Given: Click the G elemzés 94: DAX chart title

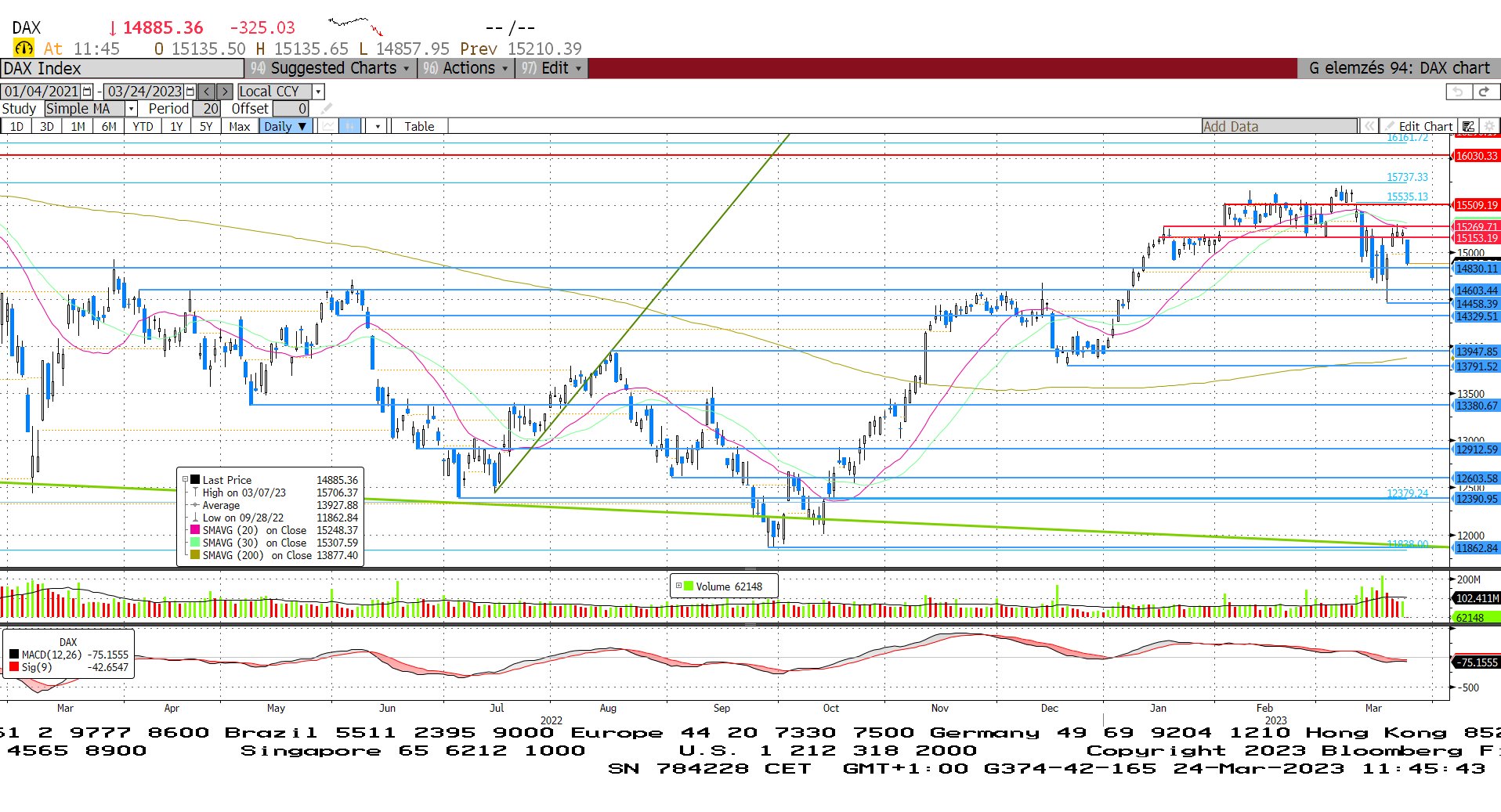Looking at the screenshot, I should 1399,68.
